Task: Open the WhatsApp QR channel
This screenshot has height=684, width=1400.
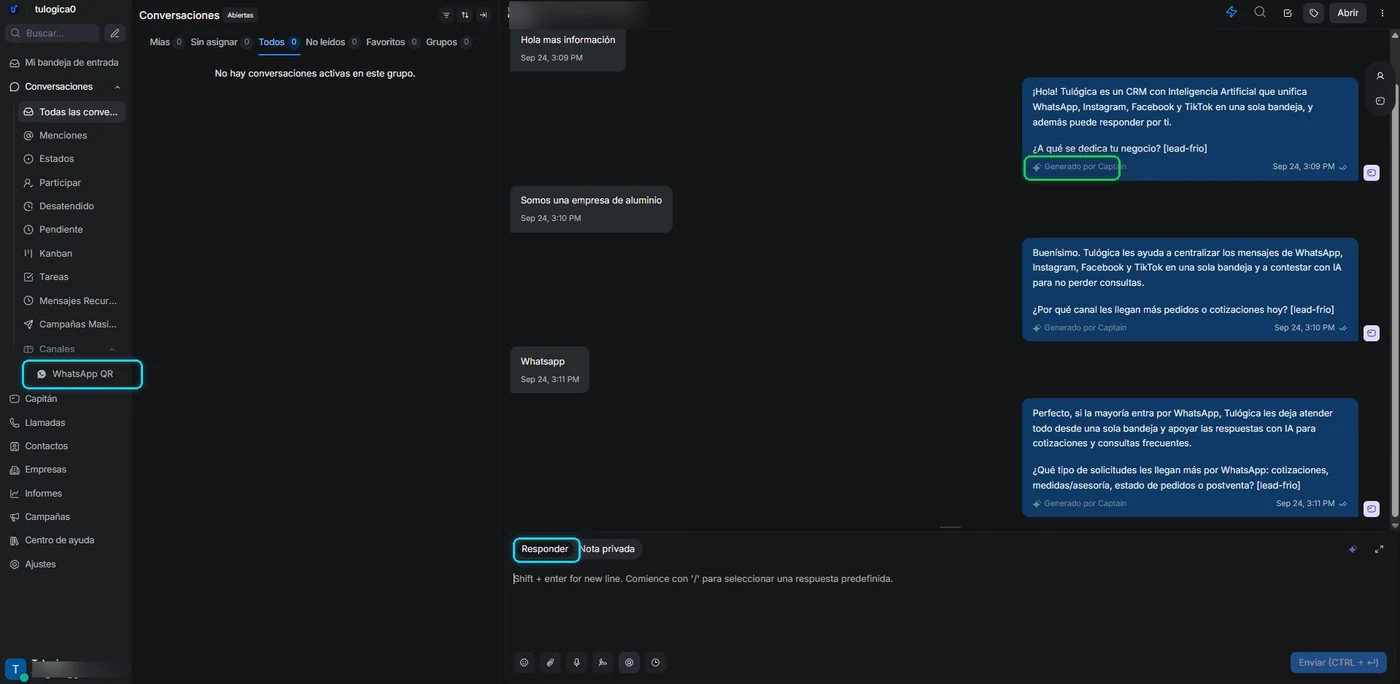Action: pyautogui.click(x=82, y=374)
